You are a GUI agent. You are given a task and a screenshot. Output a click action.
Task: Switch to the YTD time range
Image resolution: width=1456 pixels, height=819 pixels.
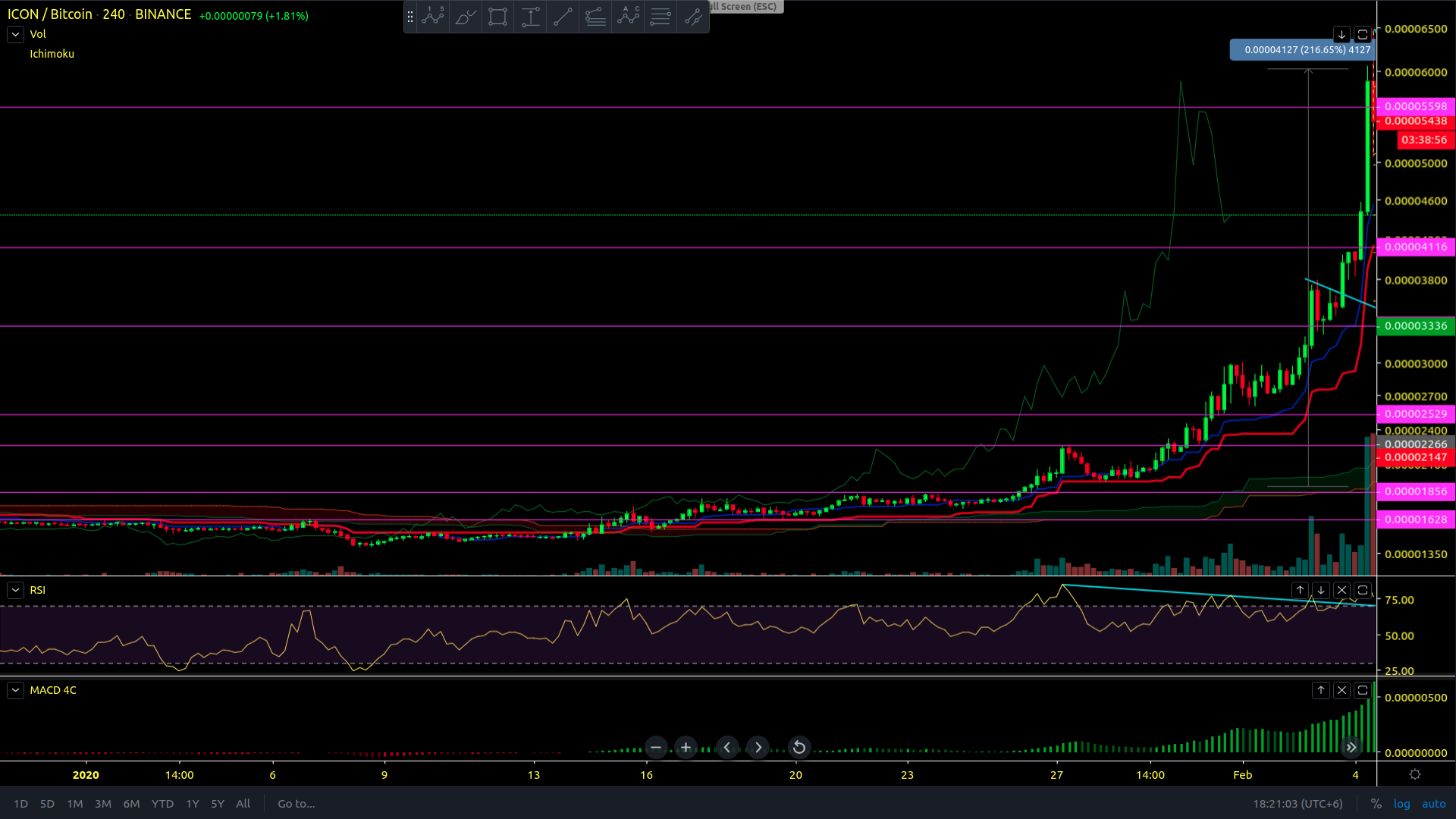[x=162, y=804]
